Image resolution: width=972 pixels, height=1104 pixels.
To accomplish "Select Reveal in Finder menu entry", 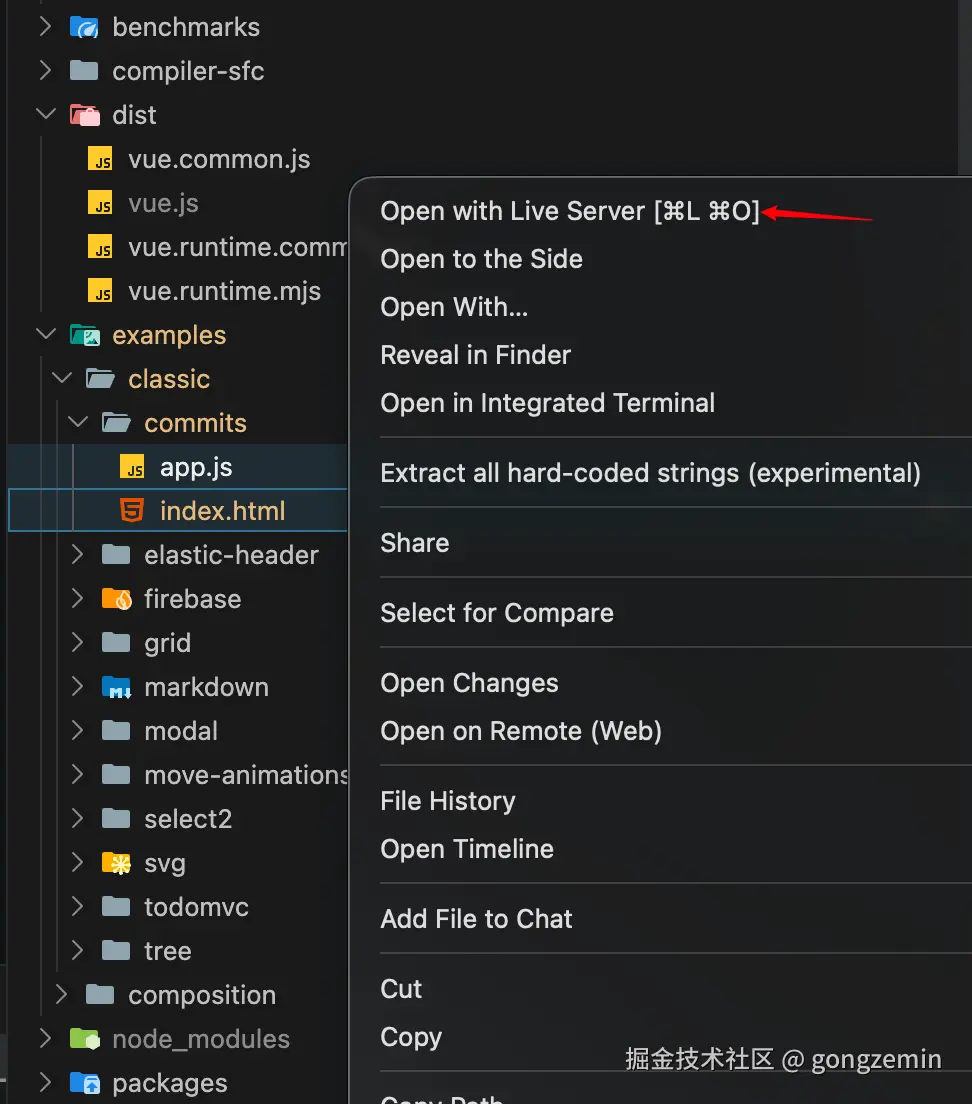I will pos(475,355).
